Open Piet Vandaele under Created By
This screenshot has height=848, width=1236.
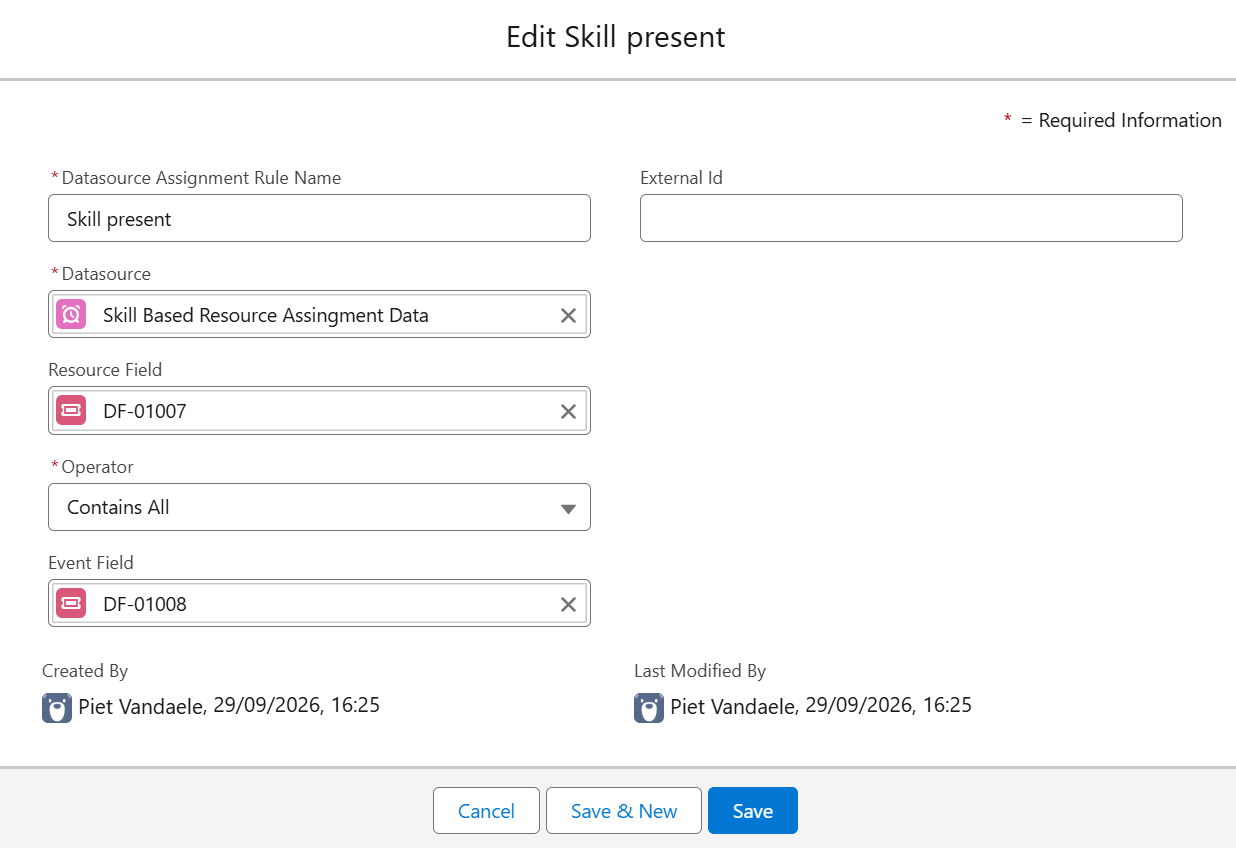[142, 706]
